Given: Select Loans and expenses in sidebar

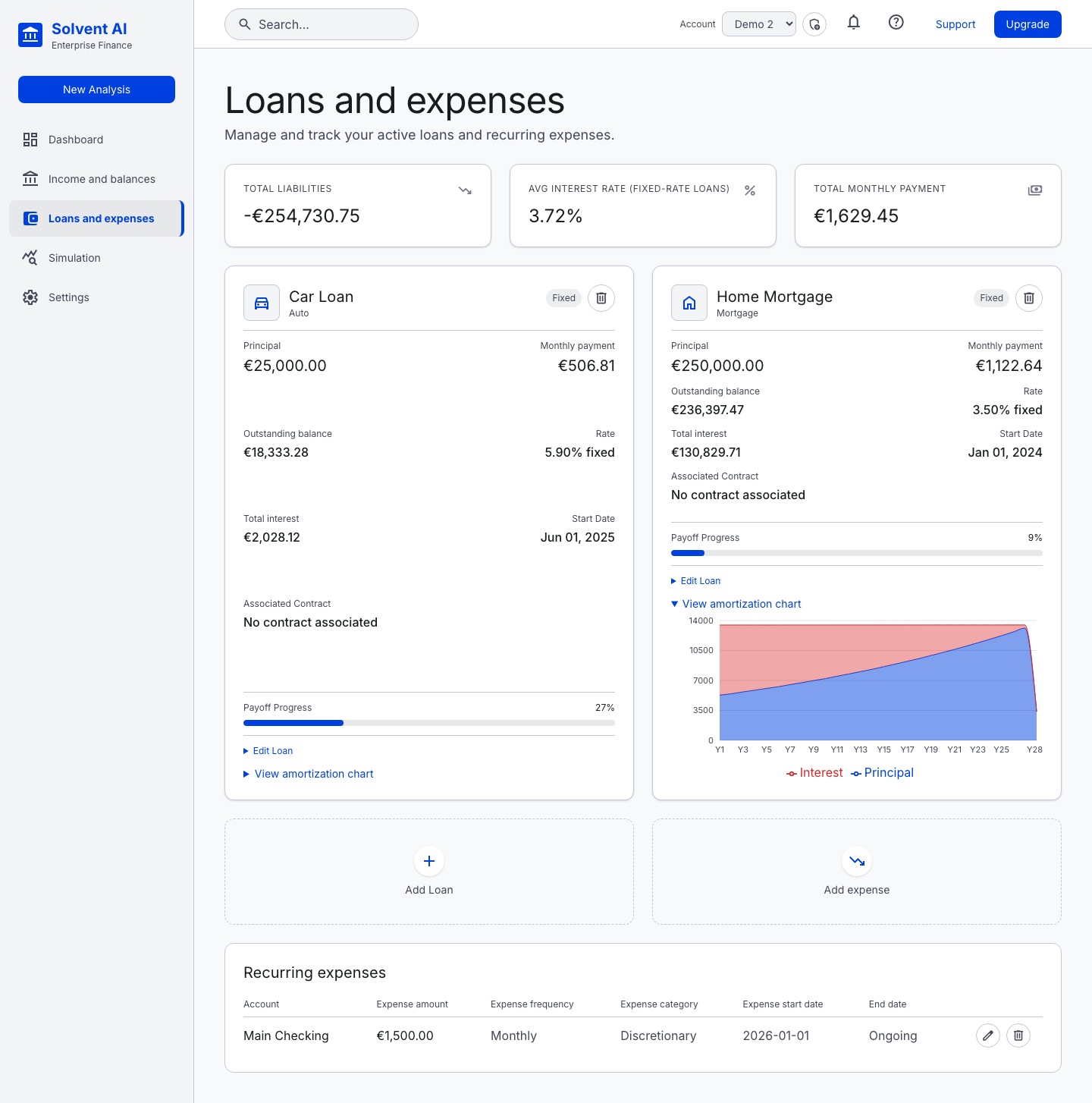Looking at the screenshot, I should coord(96,218).
